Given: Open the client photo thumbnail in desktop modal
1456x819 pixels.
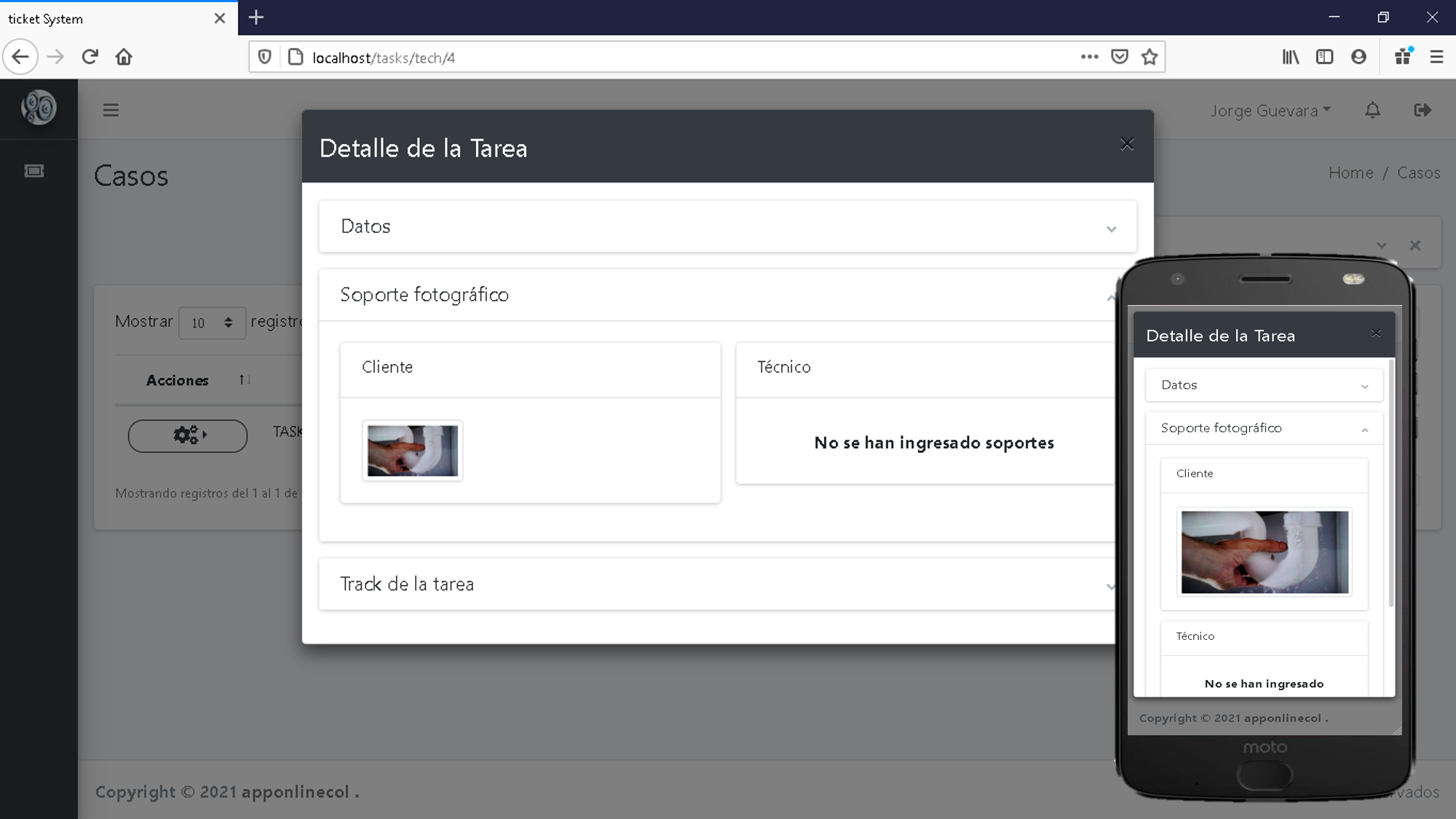Looking at the screenshot, I should pyautogui.click(x=413, y=451).
